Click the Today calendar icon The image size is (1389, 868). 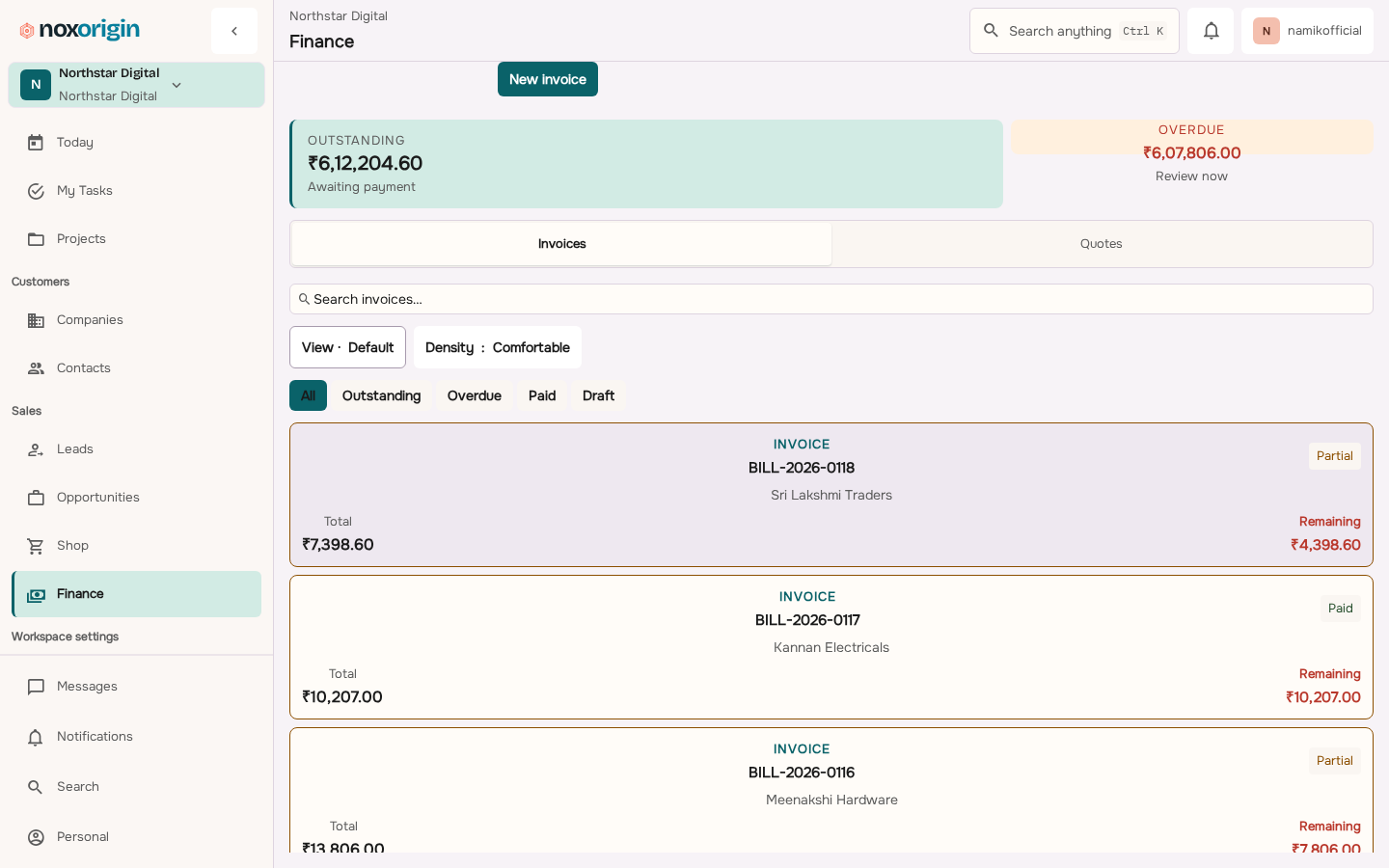[x=36, y=143]
